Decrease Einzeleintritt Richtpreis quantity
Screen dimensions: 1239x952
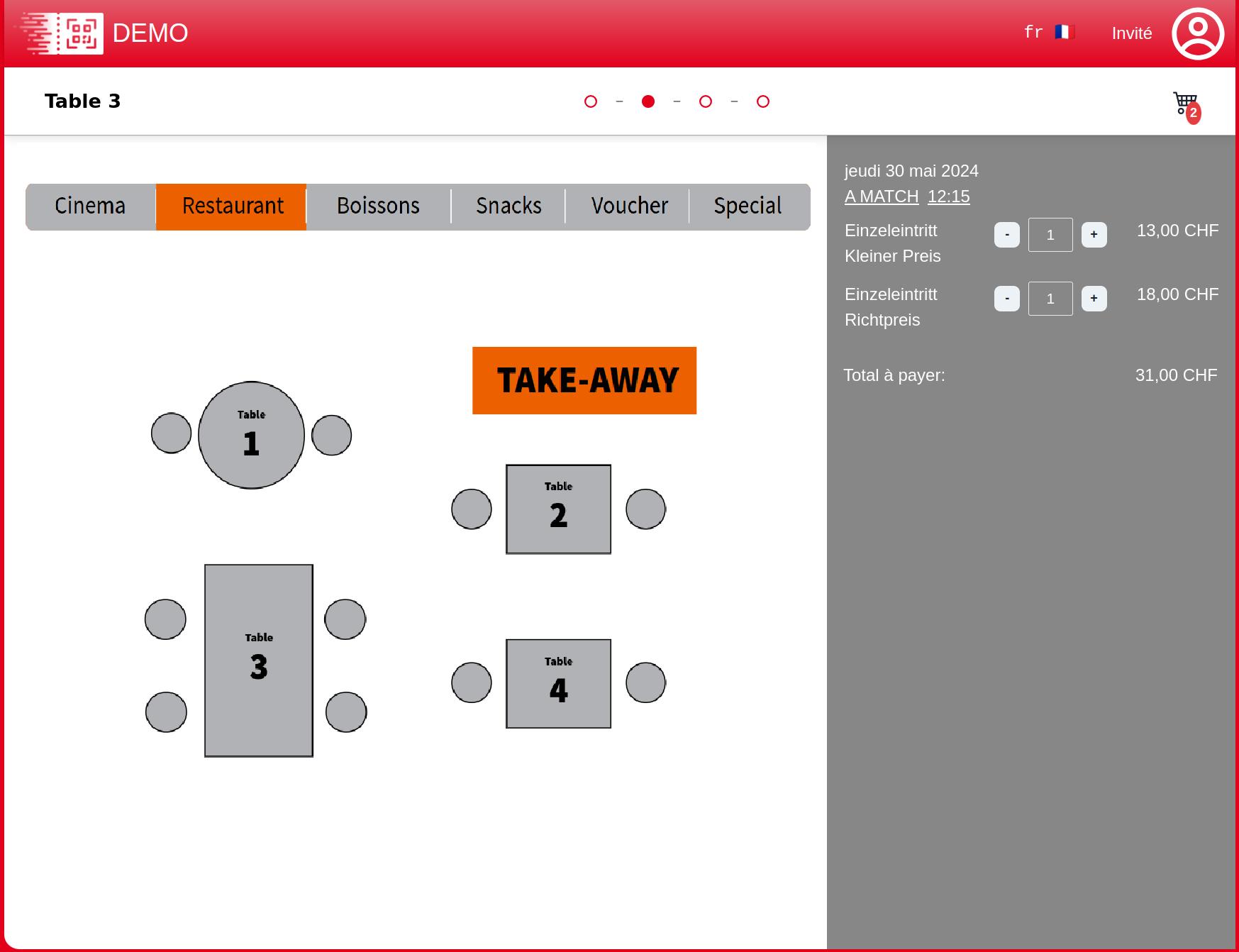pyautogui.click(x=1006, y=299)
